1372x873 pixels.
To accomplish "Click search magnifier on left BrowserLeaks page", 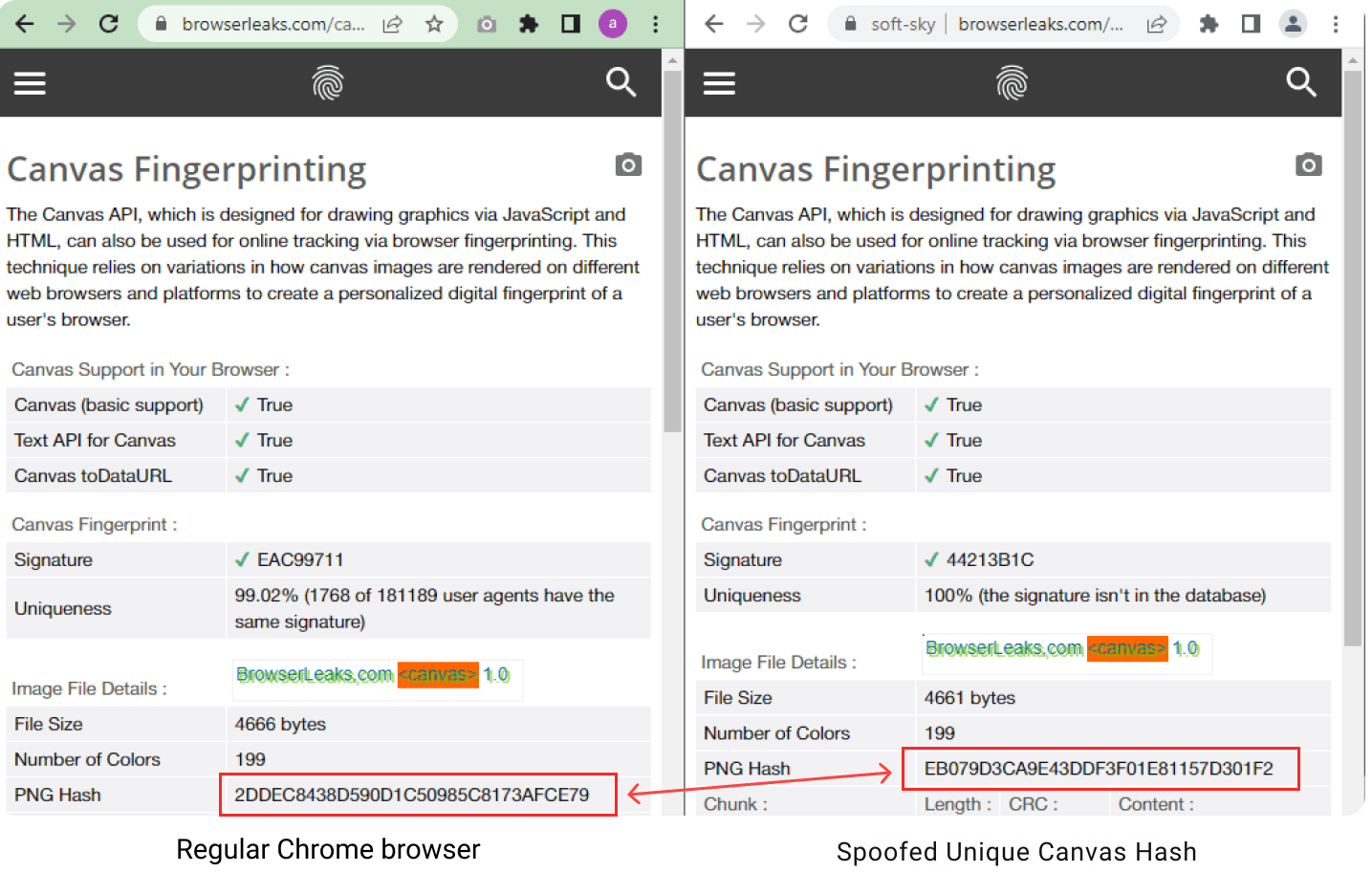I will tap(621, 83).
